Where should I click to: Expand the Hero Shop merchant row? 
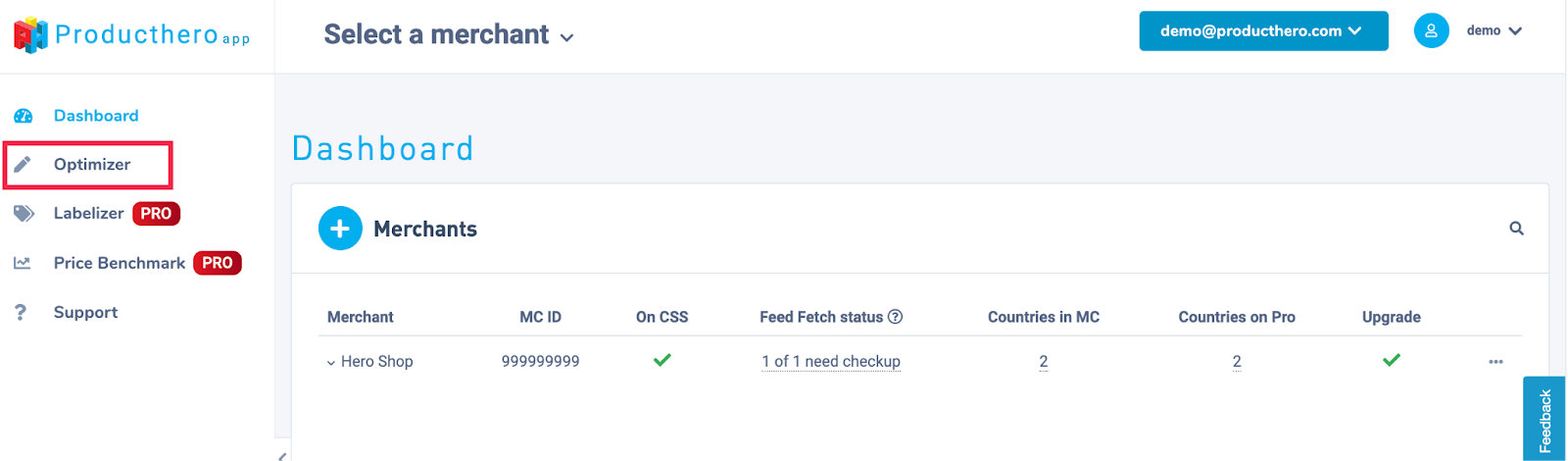331,362
